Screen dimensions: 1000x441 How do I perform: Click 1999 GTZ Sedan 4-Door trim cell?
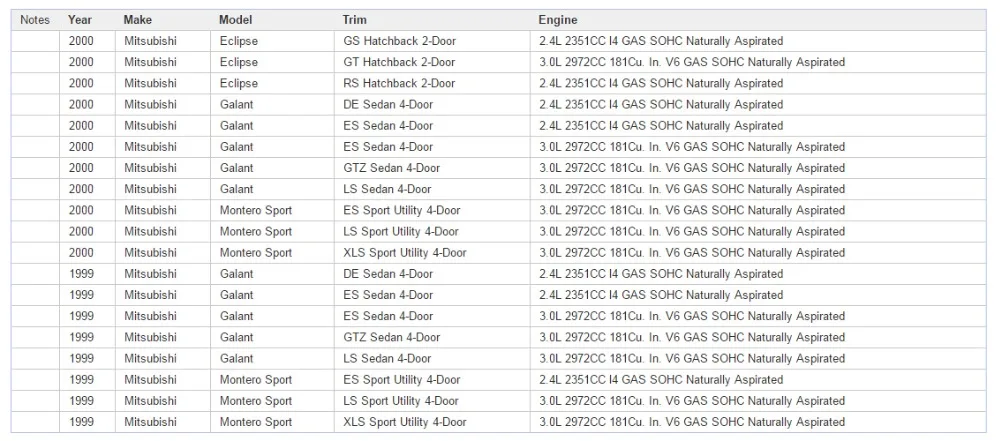click(432, 337)
